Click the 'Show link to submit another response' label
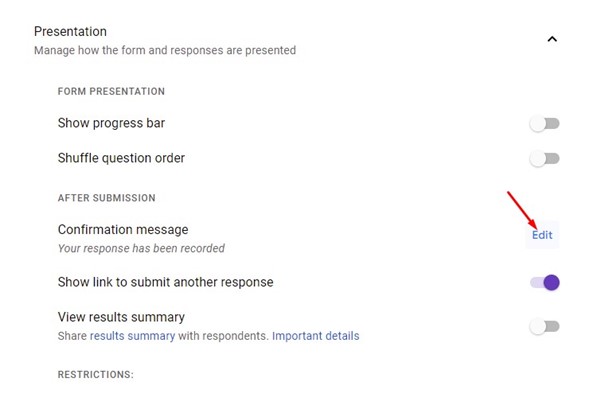 (x=166, y=282)
